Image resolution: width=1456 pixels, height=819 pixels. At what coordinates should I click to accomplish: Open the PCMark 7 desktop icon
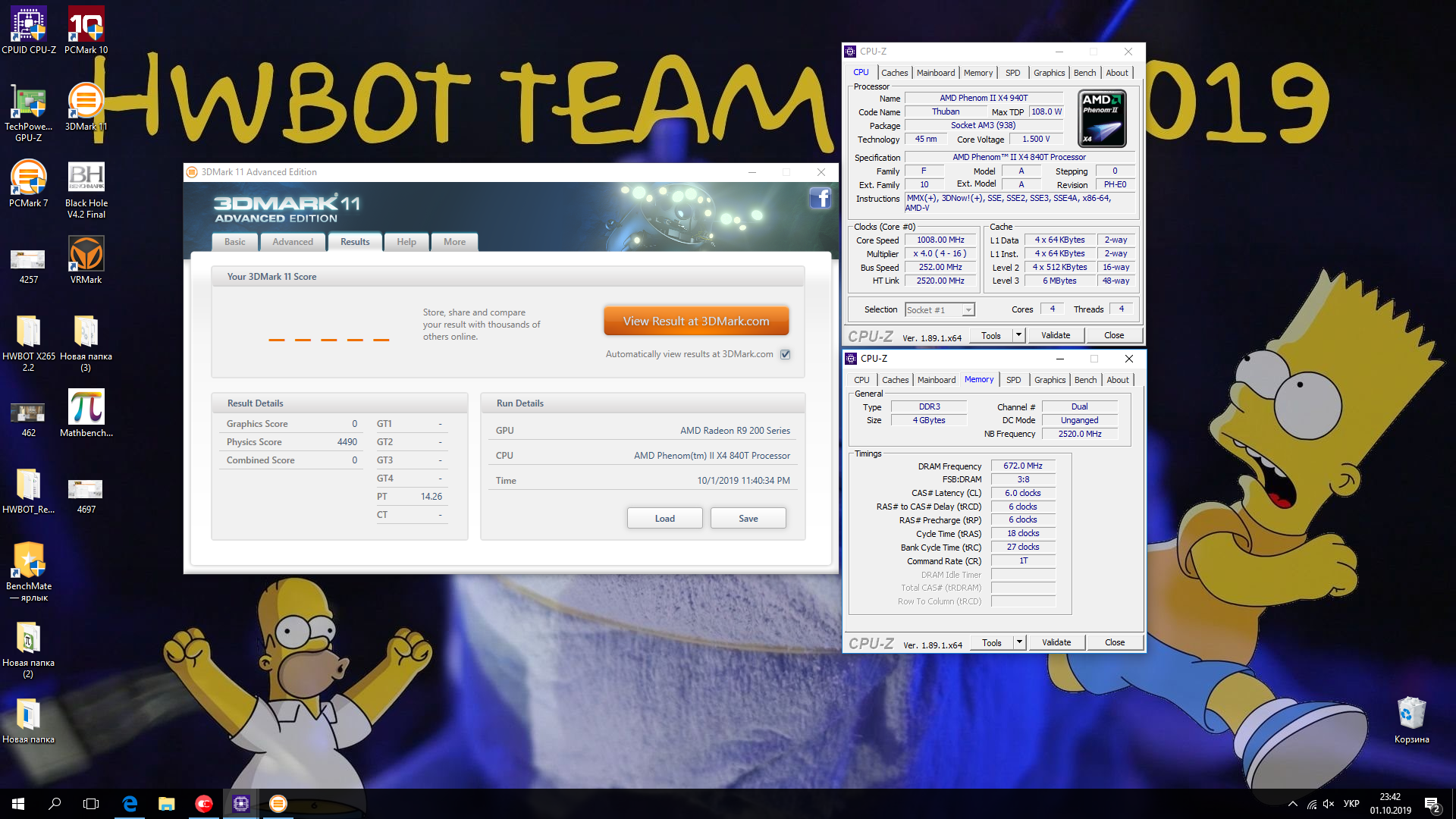tap(29, 184)
